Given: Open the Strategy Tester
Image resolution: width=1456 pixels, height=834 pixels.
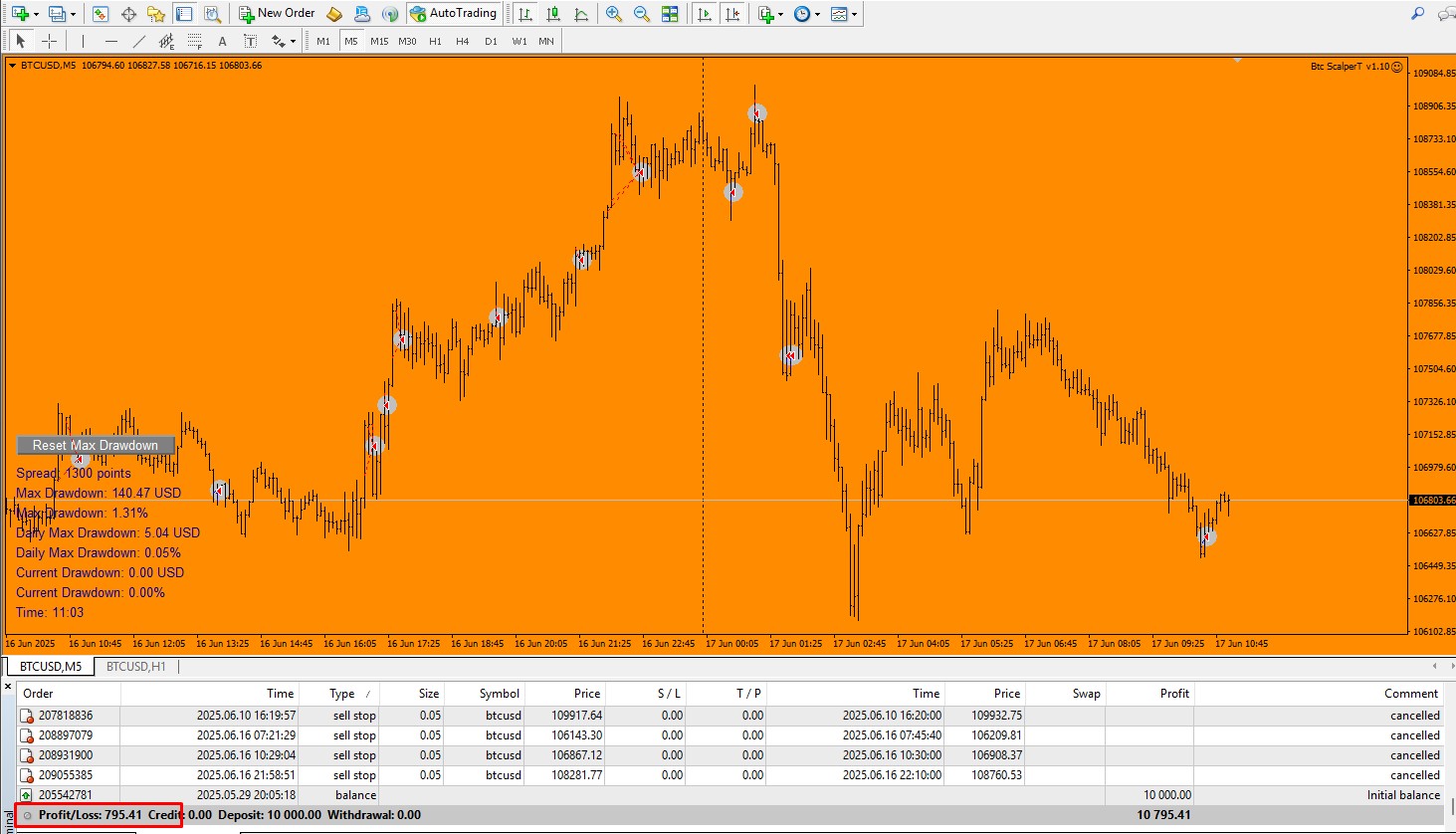Looking at the screenshot, I should 212,14.
